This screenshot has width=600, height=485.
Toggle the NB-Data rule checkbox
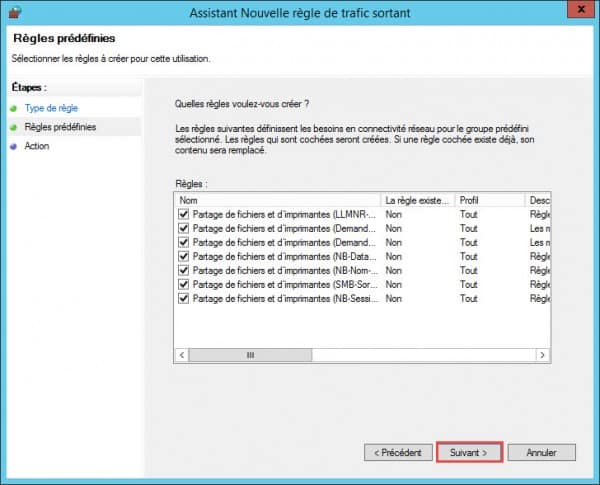point(183,256)
